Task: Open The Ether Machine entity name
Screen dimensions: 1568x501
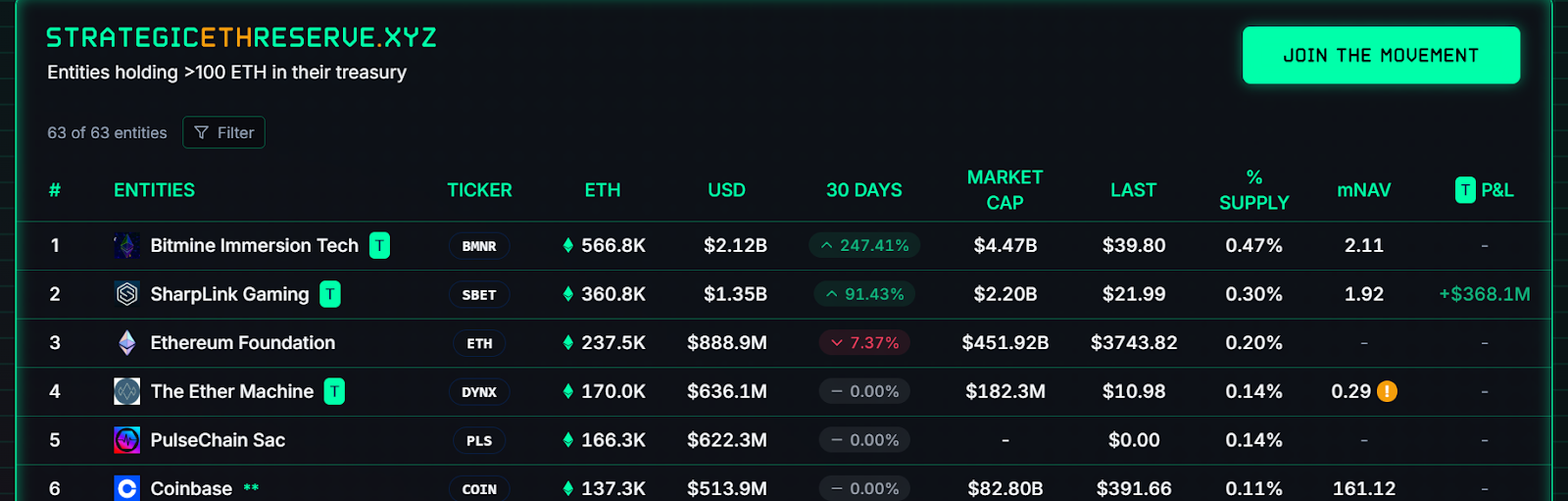Action: 232,391
